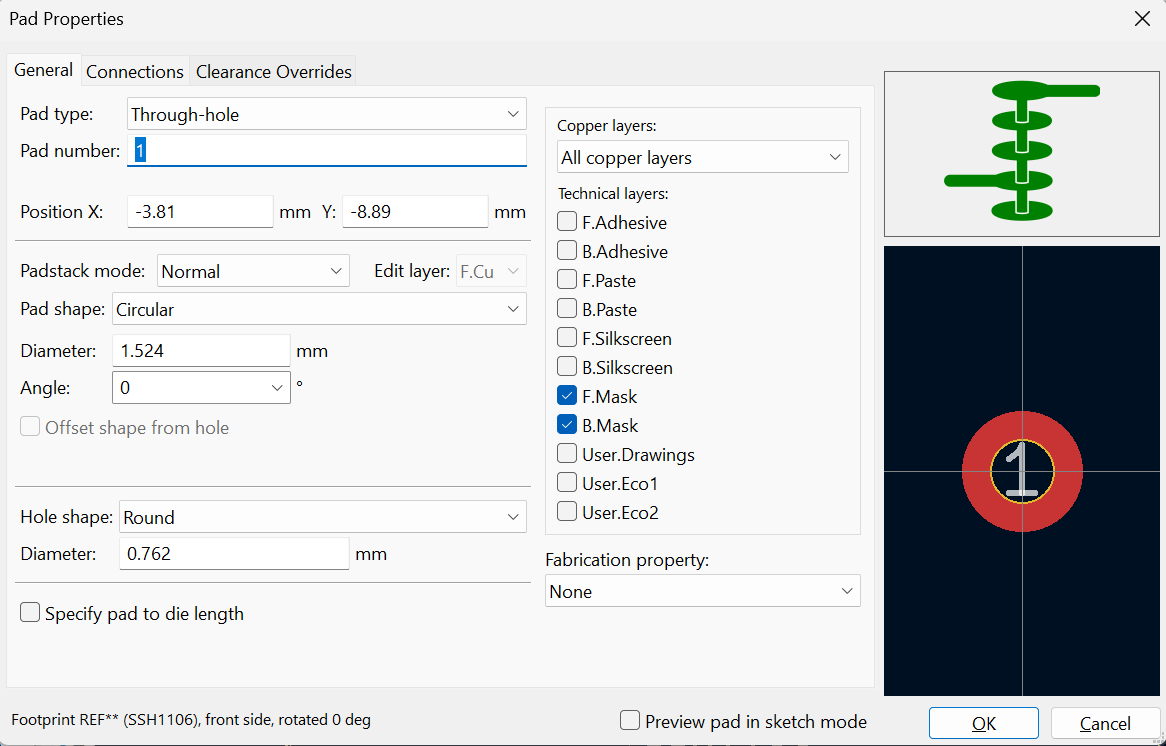Open the Copper layers dropdown
The height and width of the screenshot is (746, 1166).
(x=702, y=157)
